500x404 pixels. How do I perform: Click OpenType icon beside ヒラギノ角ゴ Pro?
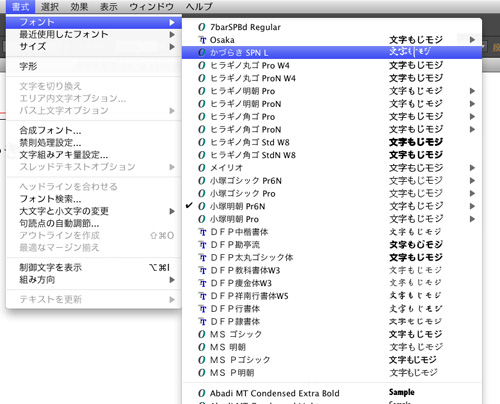click(x=202, y=117)
